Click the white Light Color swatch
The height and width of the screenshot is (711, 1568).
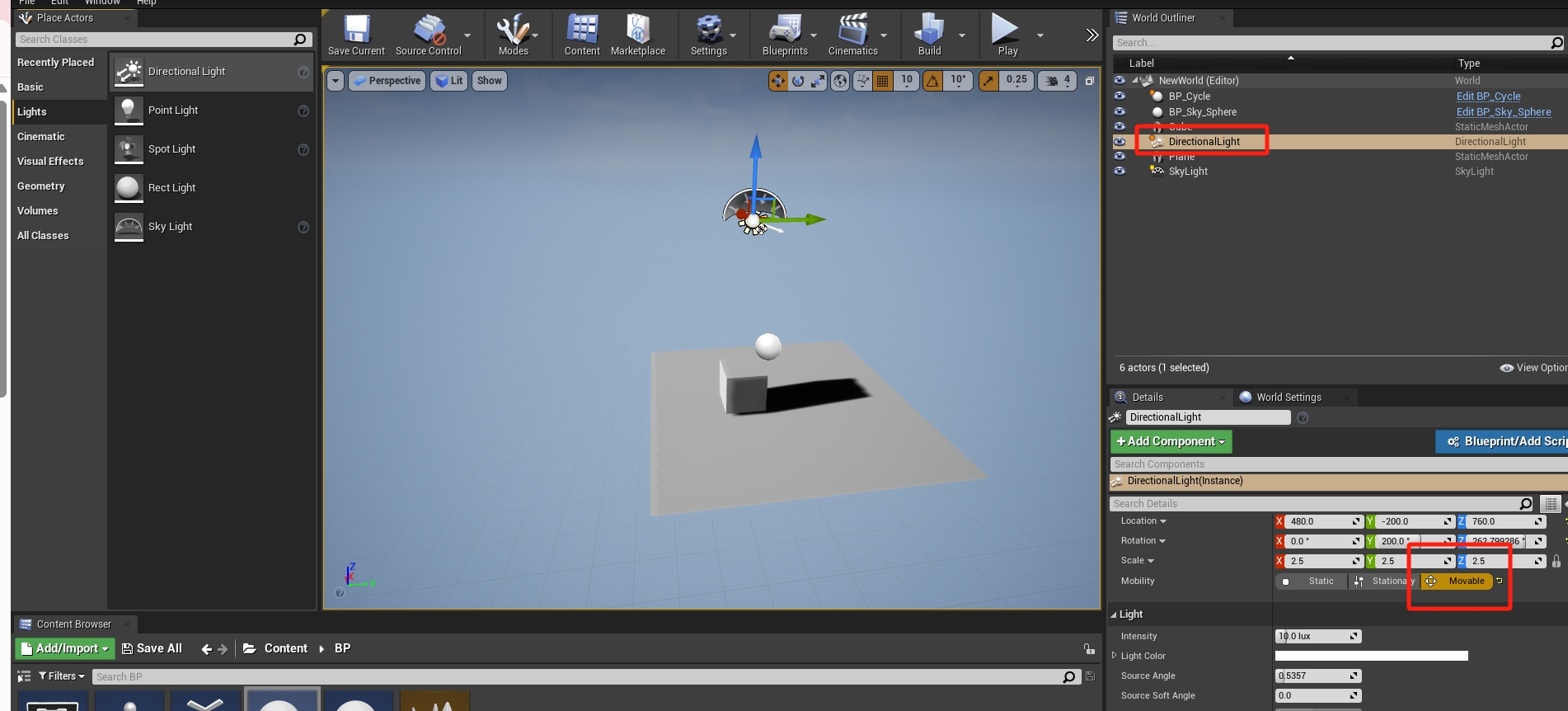pyautogui.click(x=1371, y=657)
